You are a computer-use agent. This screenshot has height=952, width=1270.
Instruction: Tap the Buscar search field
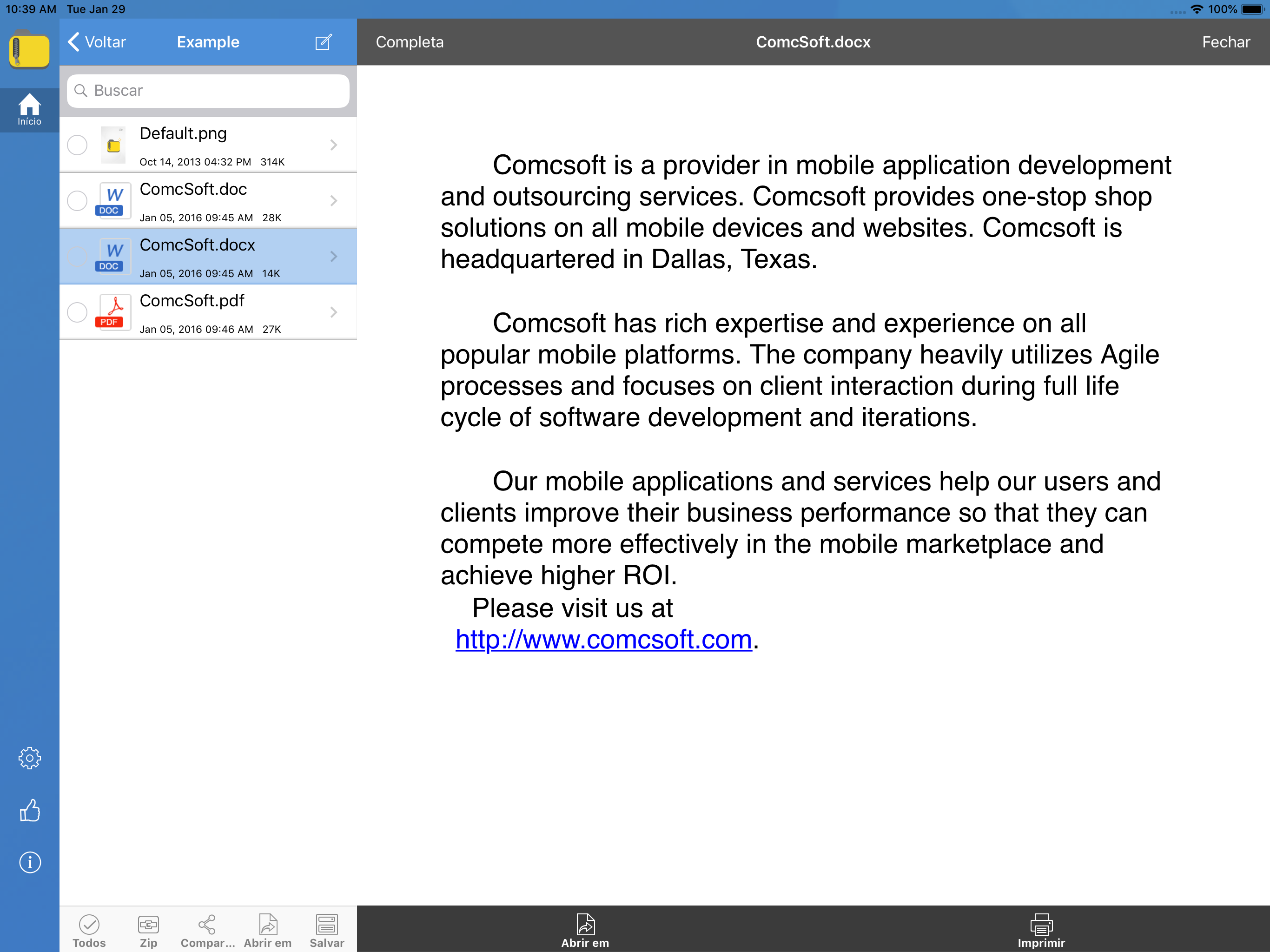point(208,91)
